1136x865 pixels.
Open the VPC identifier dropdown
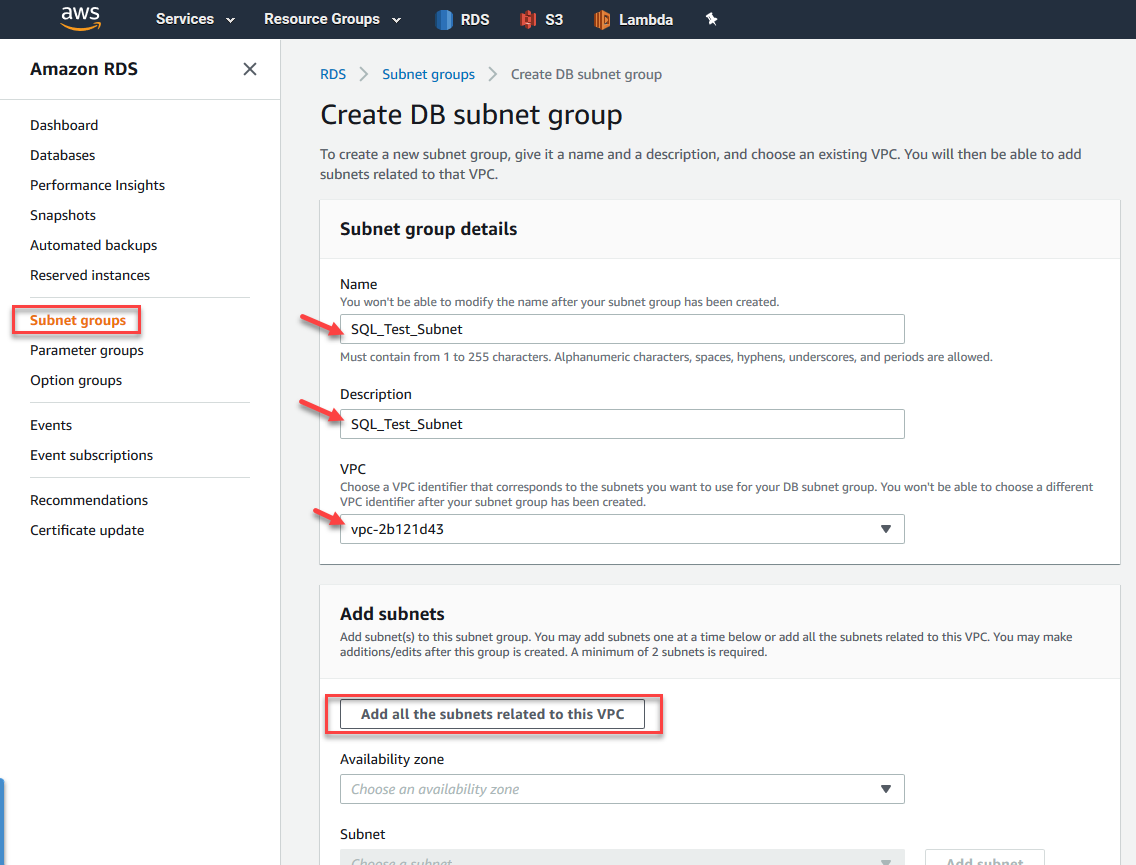click(x=622, y=529)
